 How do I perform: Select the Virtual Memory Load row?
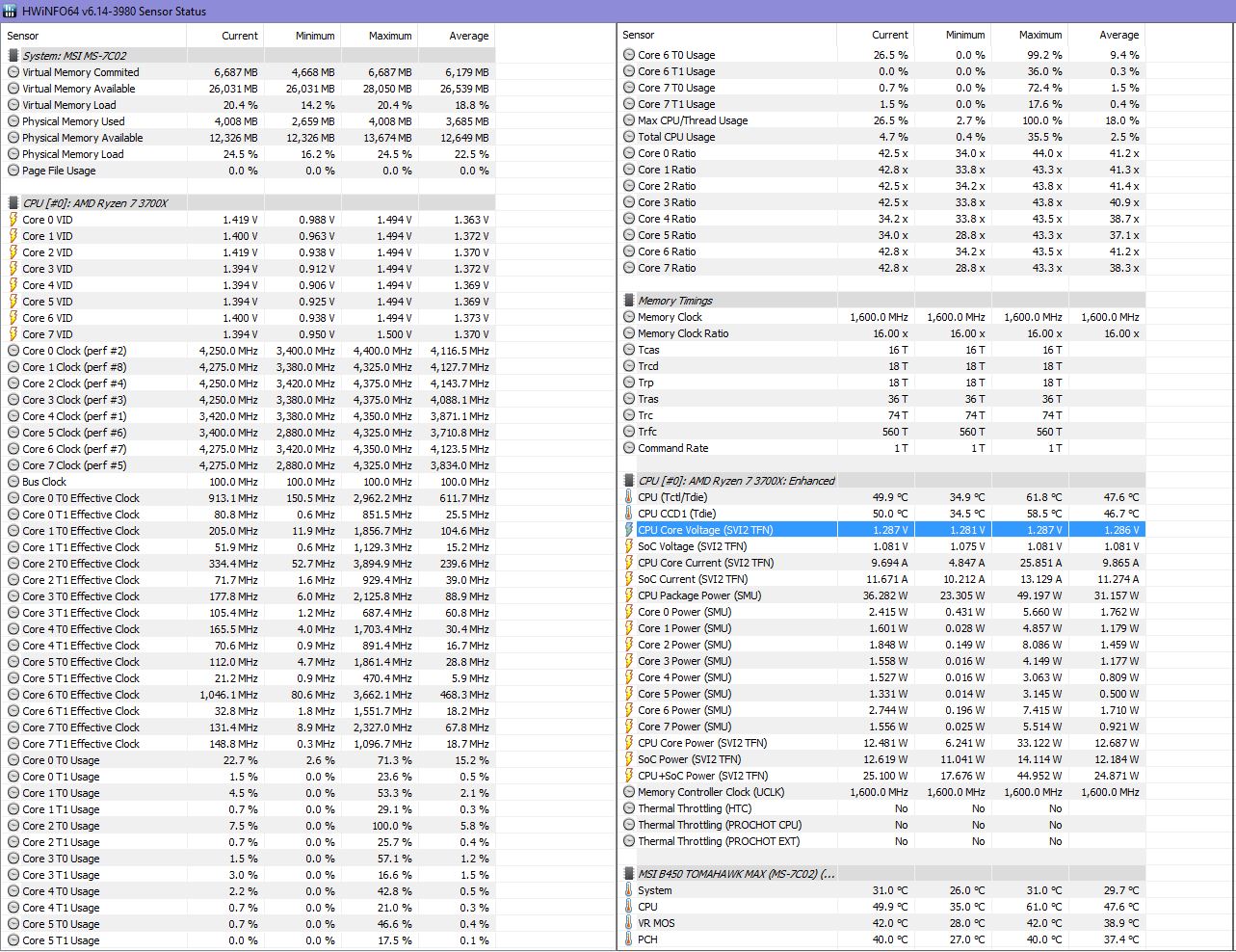250,105
